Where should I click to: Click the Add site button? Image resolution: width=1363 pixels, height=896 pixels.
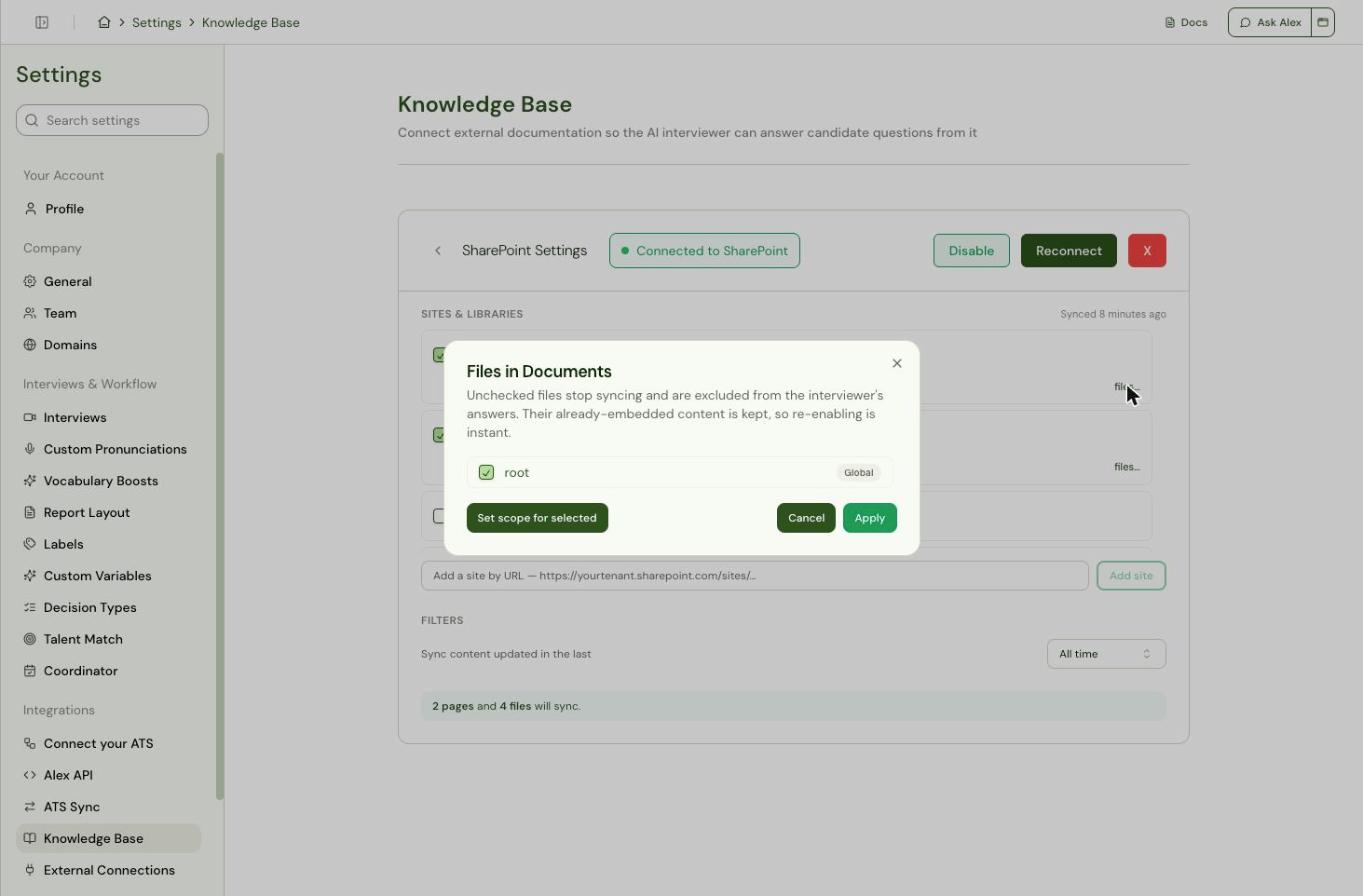1131,576
